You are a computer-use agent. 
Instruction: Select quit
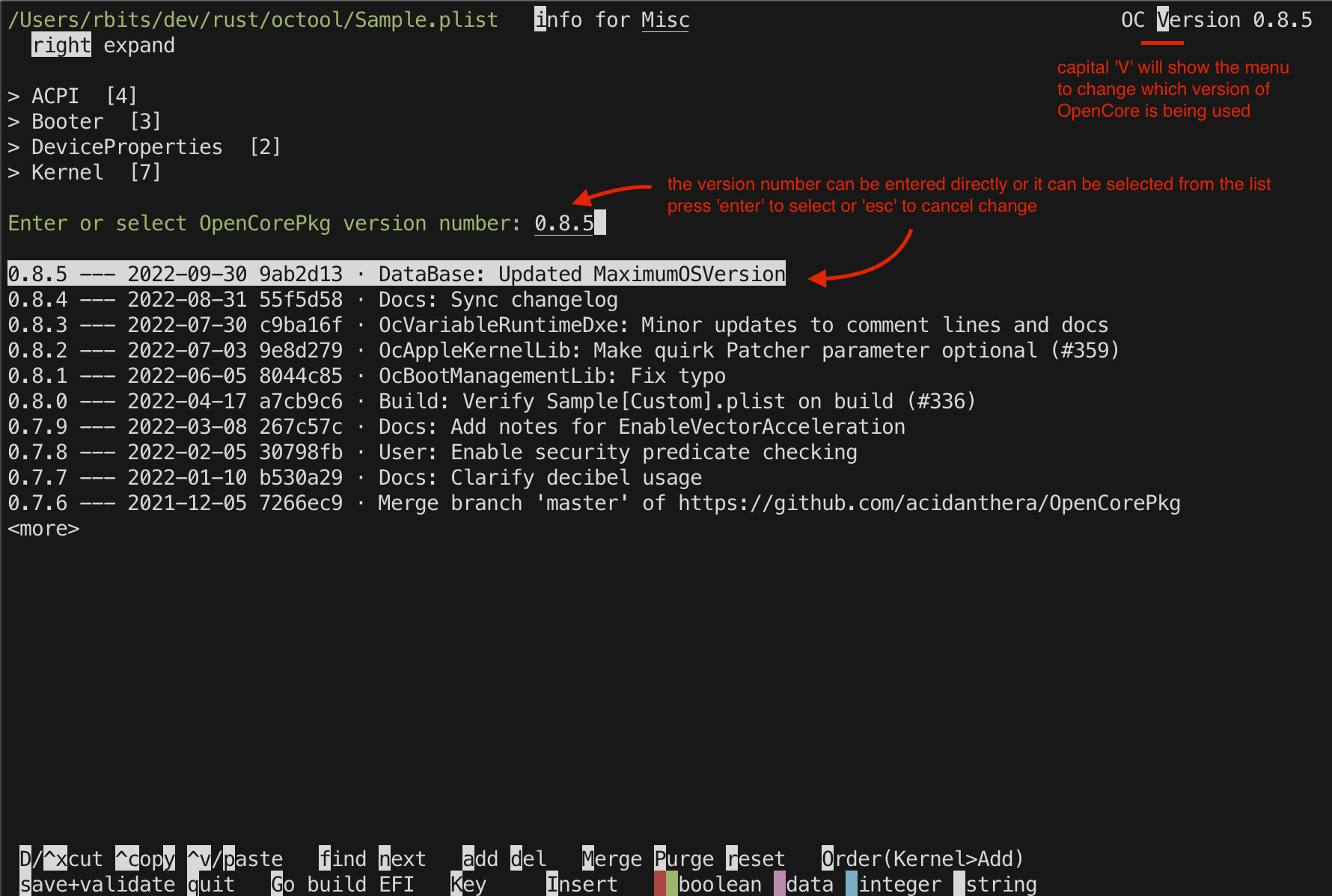pos(212,883)
